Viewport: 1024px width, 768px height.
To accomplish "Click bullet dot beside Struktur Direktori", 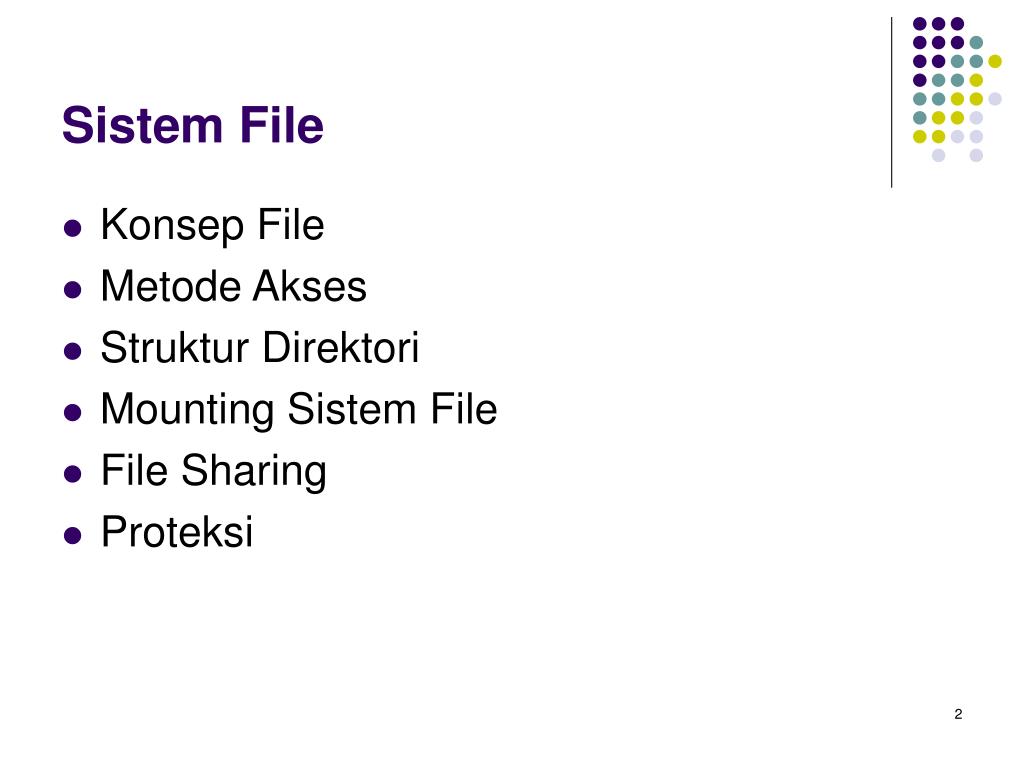I will tap(72, 351).
